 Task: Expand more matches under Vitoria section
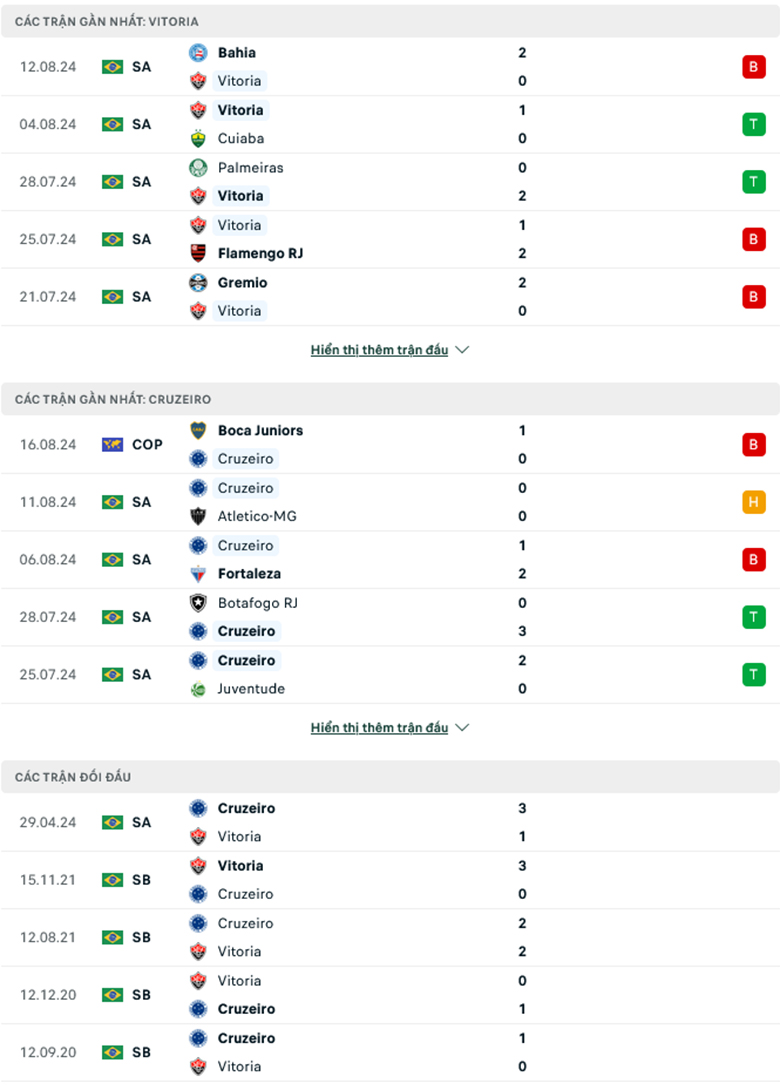[378, 349]
